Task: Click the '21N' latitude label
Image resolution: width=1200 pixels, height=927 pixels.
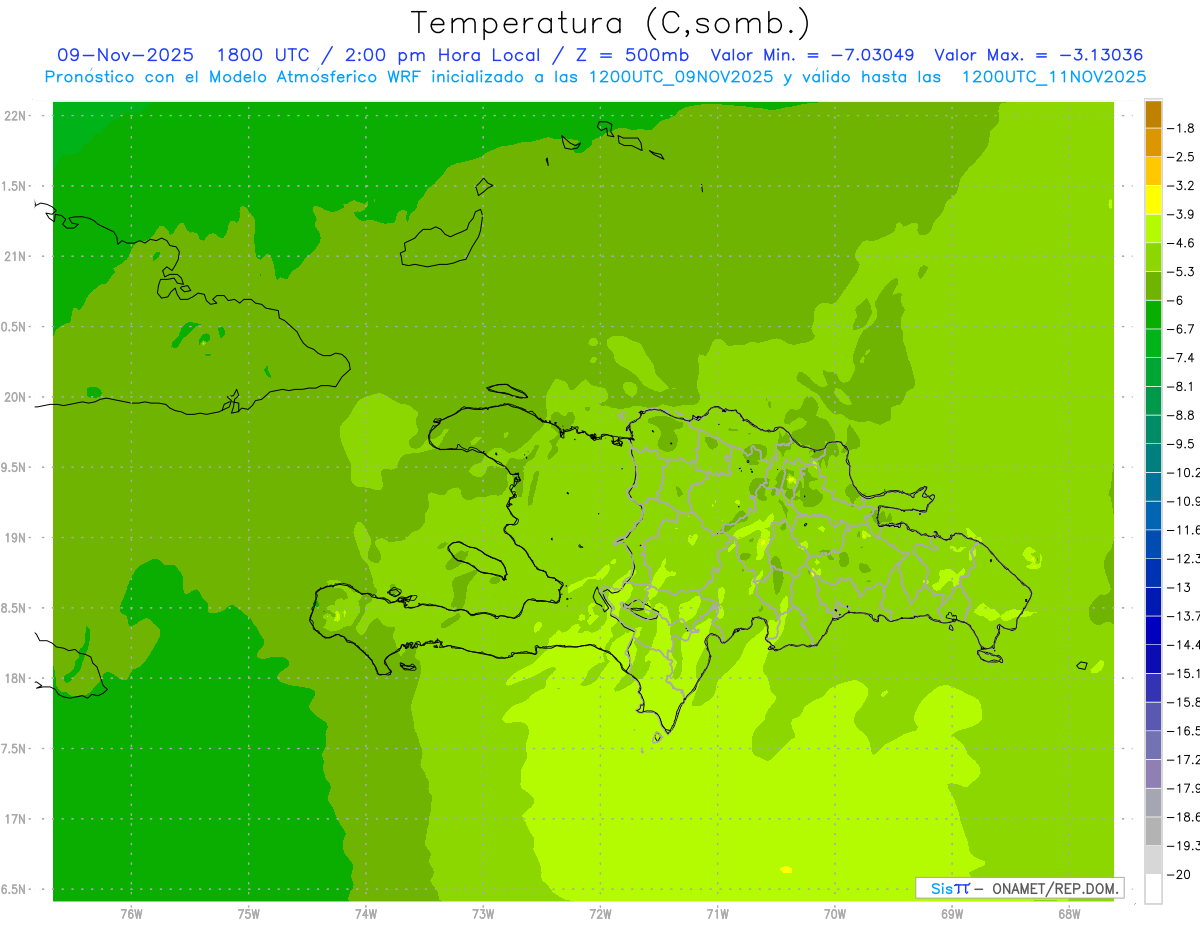Action: pyautogui.click(x=16, y=257)
